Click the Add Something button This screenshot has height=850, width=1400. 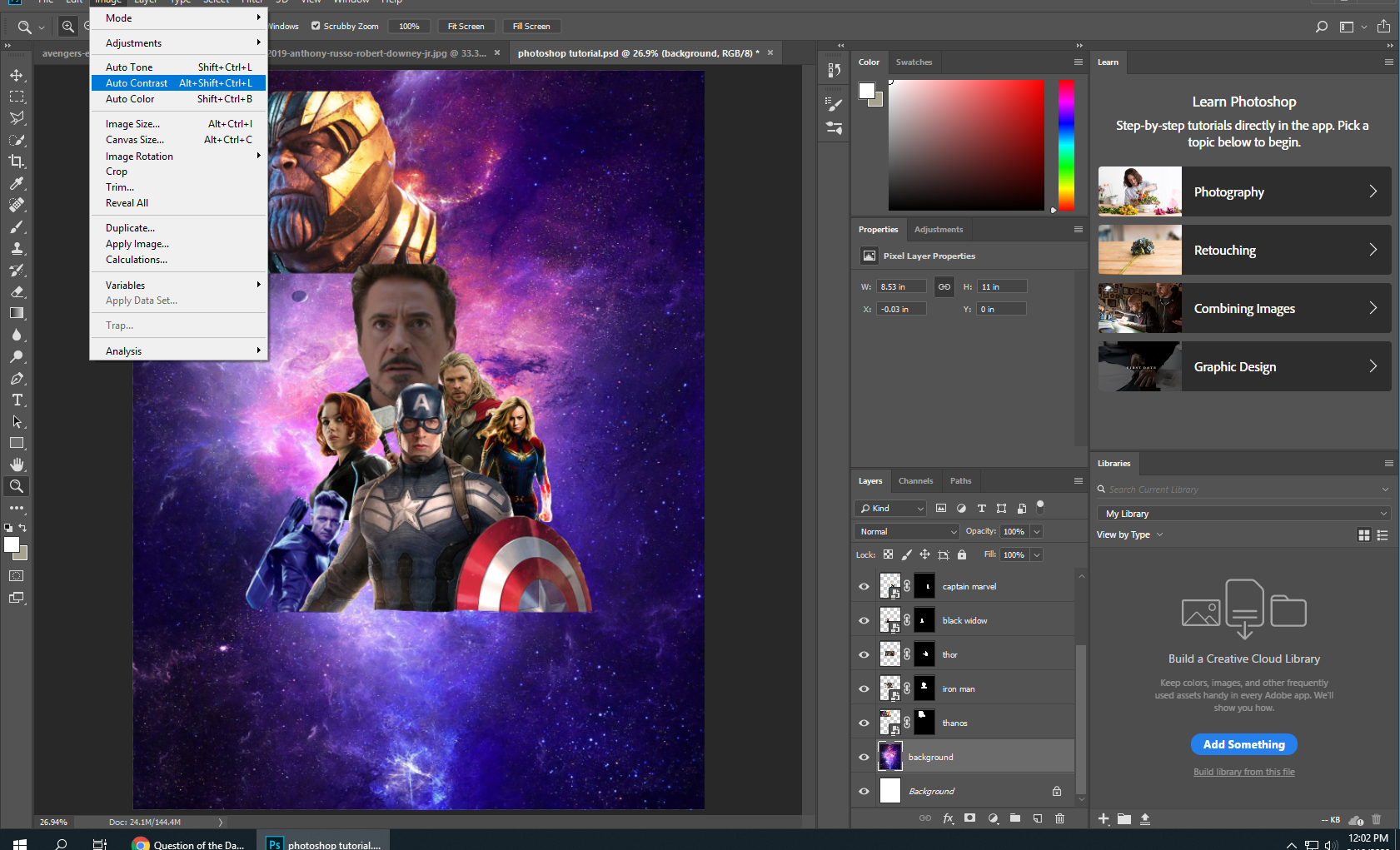point(1243,744)
